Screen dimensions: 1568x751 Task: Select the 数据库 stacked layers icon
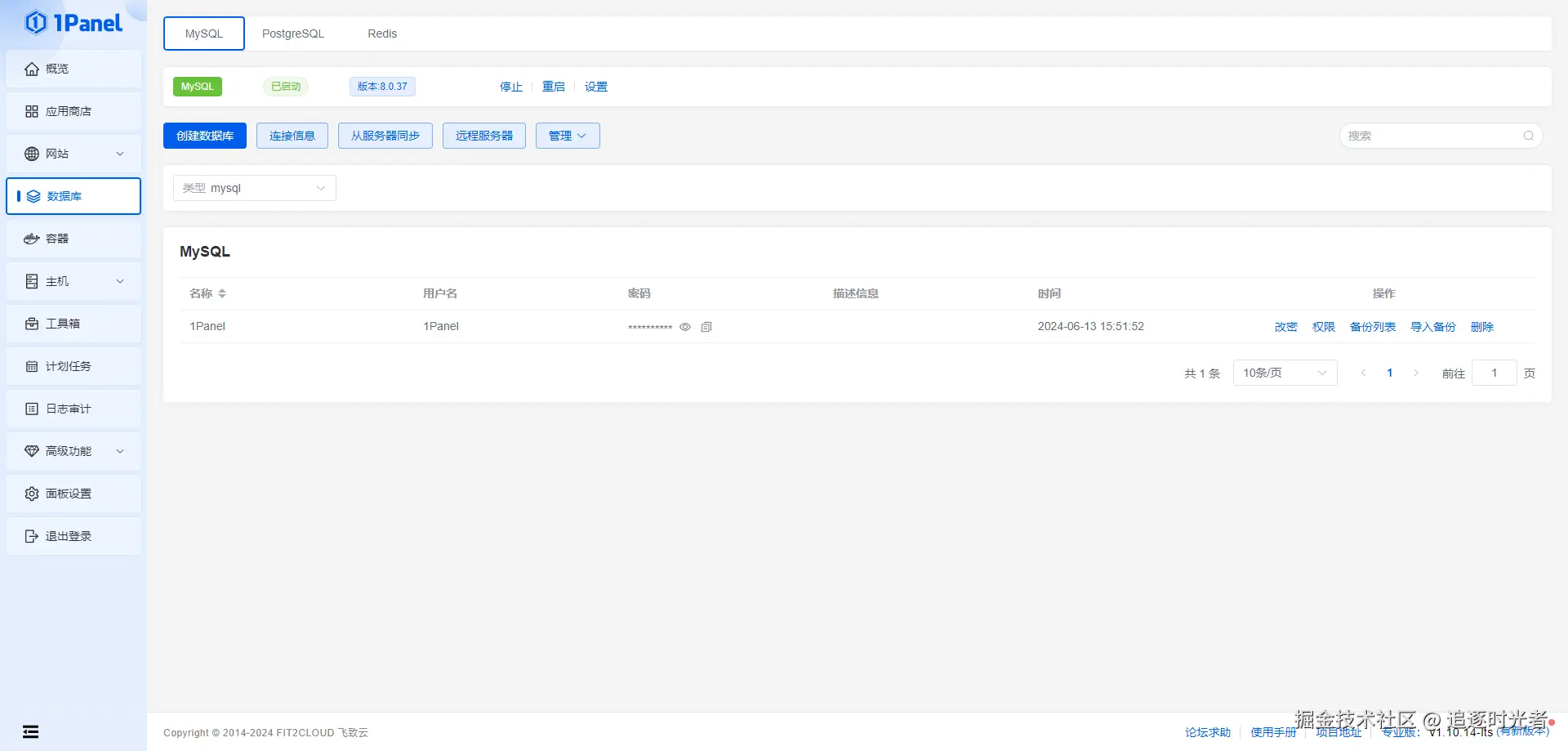[x=33, y=196]
